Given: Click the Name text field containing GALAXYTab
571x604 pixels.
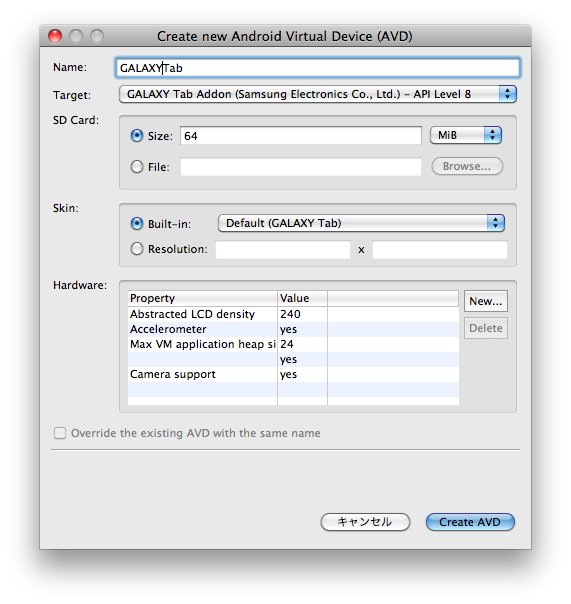Looking at the screenshot, I should [317, 68].
